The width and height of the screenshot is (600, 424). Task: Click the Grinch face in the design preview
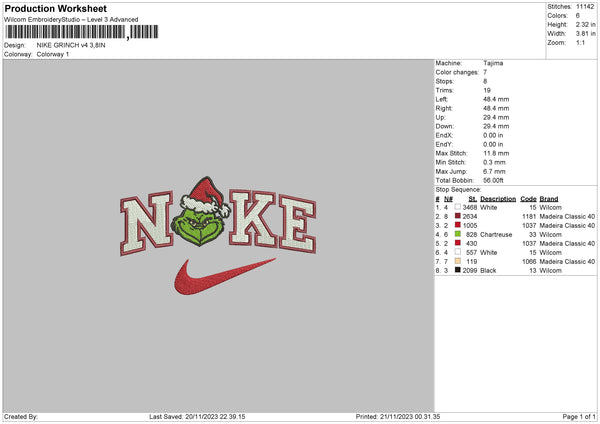(x=199, y=228)
